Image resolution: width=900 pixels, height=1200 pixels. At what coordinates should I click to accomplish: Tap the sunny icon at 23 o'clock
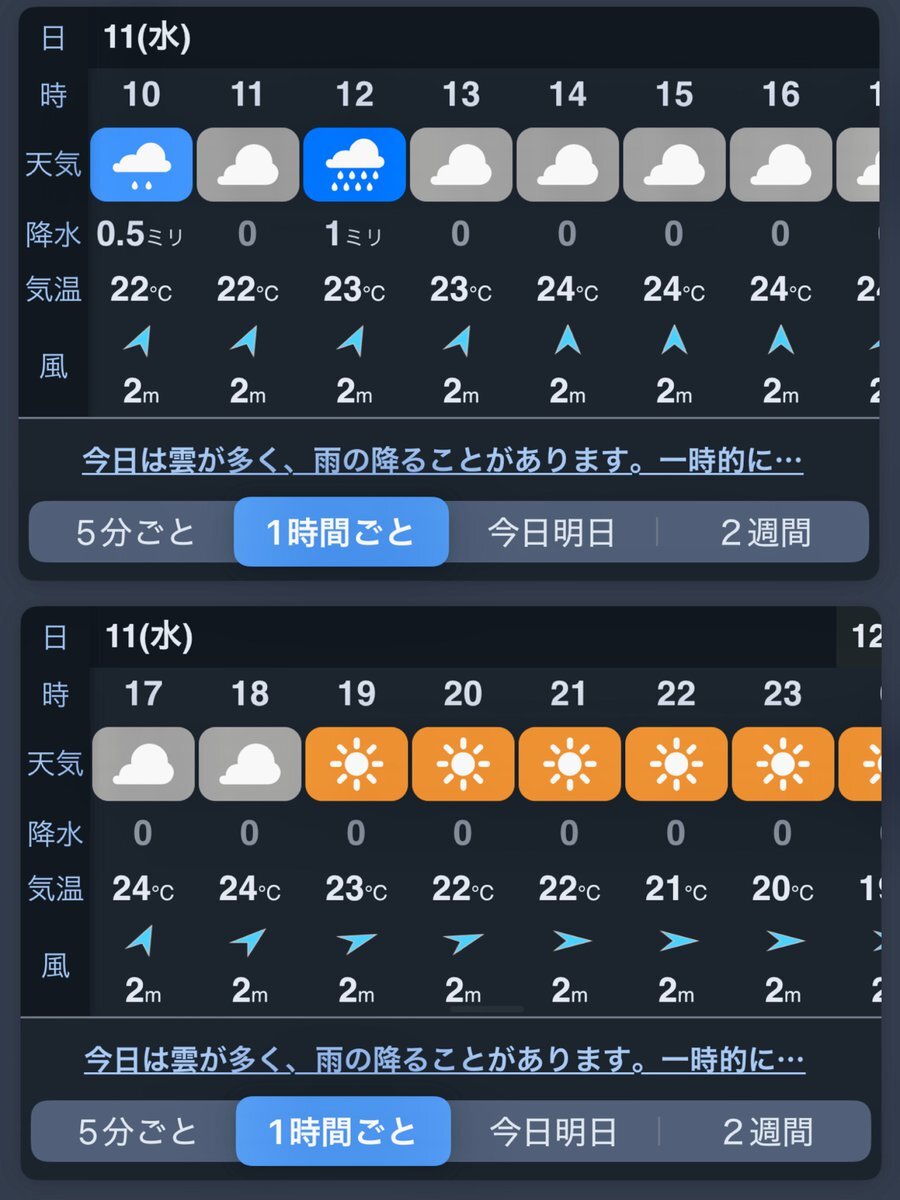(x=783, y=764)
